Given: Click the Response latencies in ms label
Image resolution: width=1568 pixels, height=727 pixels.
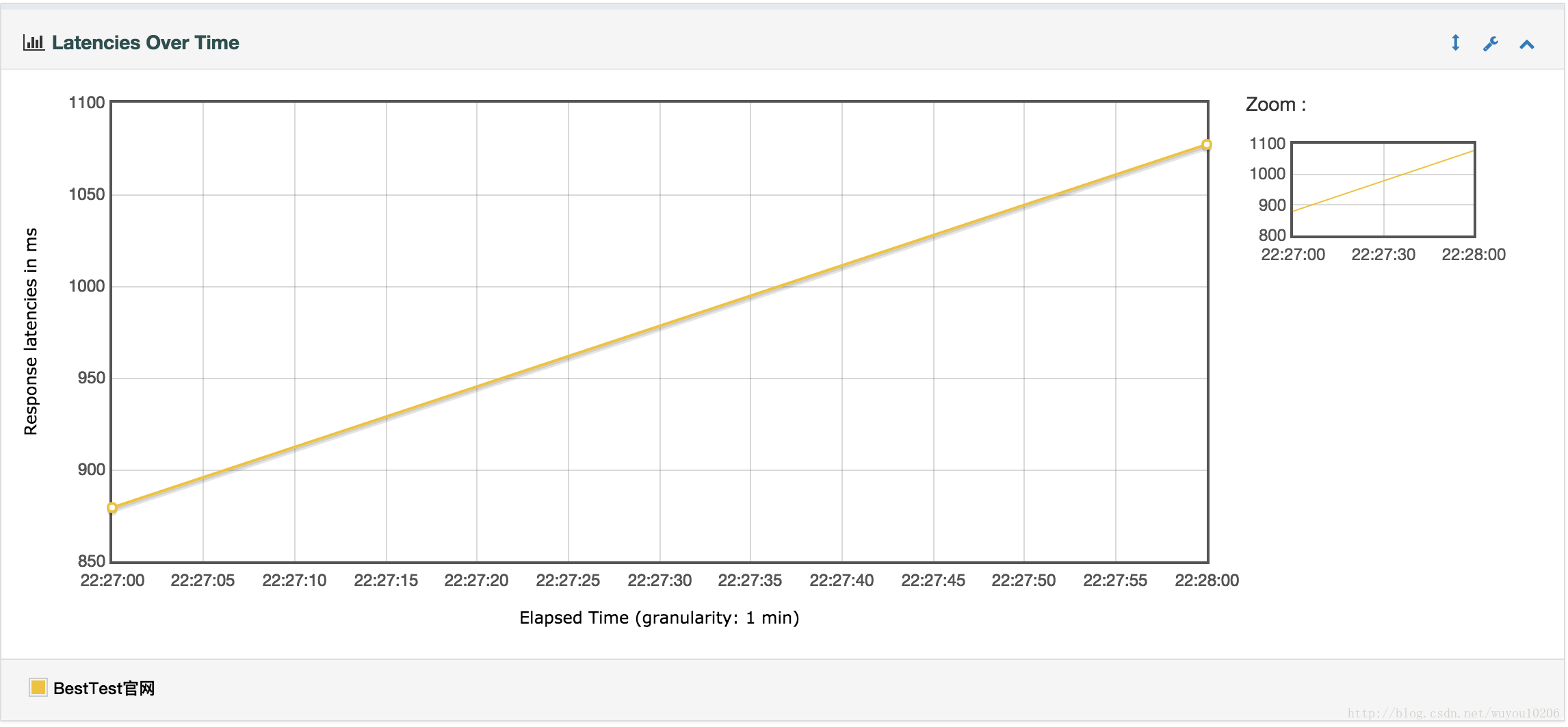Looking at the screenshot, I should [31, 331].
